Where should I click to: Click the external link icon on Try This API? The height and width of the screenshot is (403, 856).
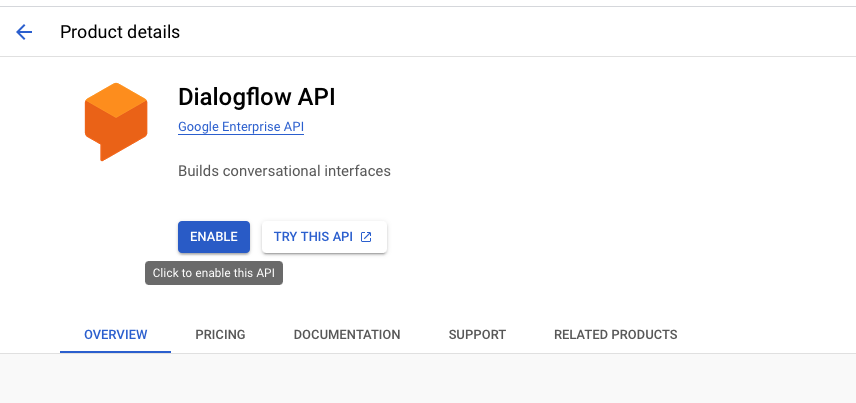tap(366, 237)
